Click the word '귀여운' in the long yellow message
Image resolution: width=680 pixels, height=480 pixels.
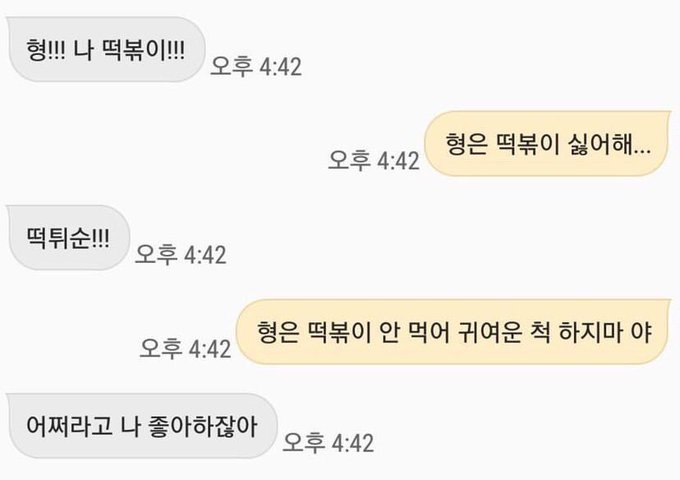489,332
